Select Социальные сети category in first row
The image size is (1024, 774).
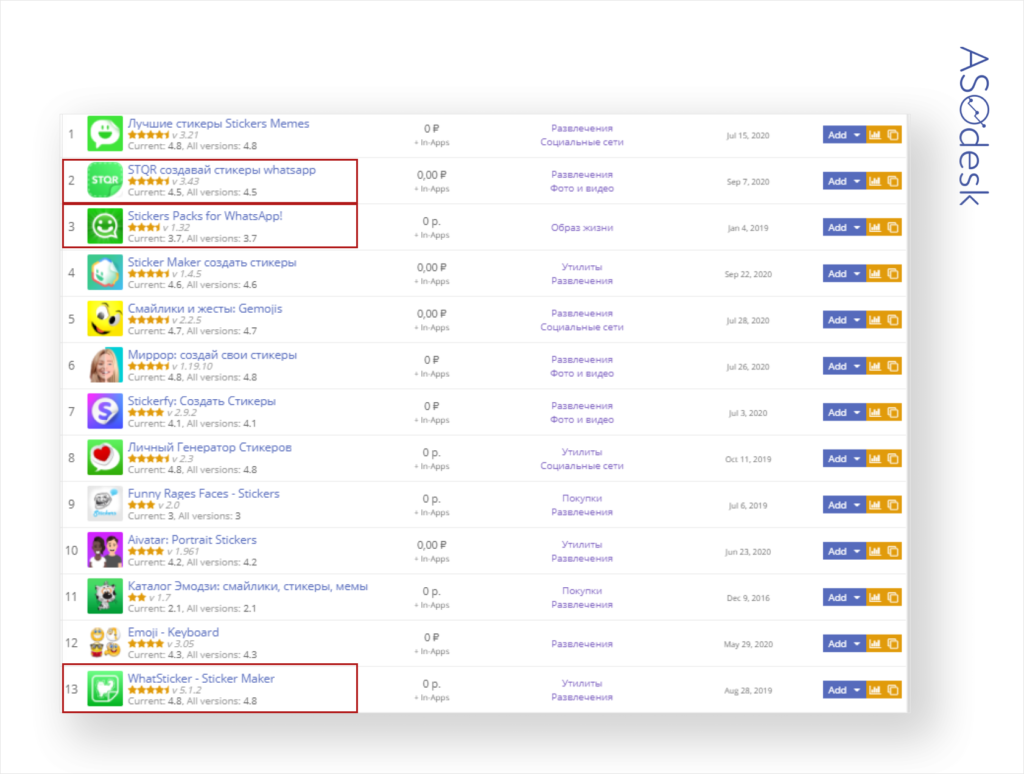coord(581,142)
